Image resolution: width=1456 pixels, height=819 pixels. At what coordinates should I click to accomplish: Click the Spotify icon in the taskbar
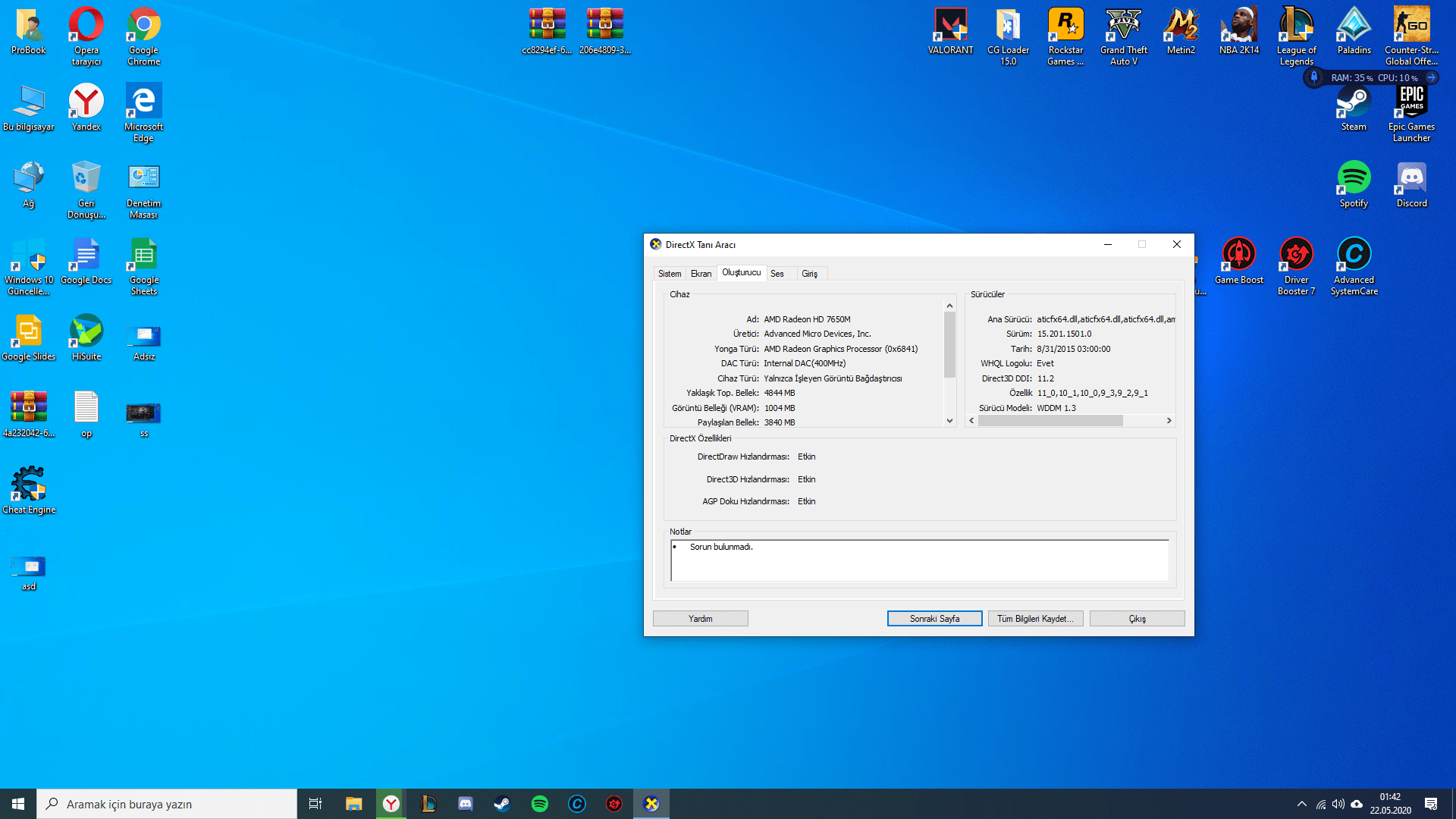(540, 804)
